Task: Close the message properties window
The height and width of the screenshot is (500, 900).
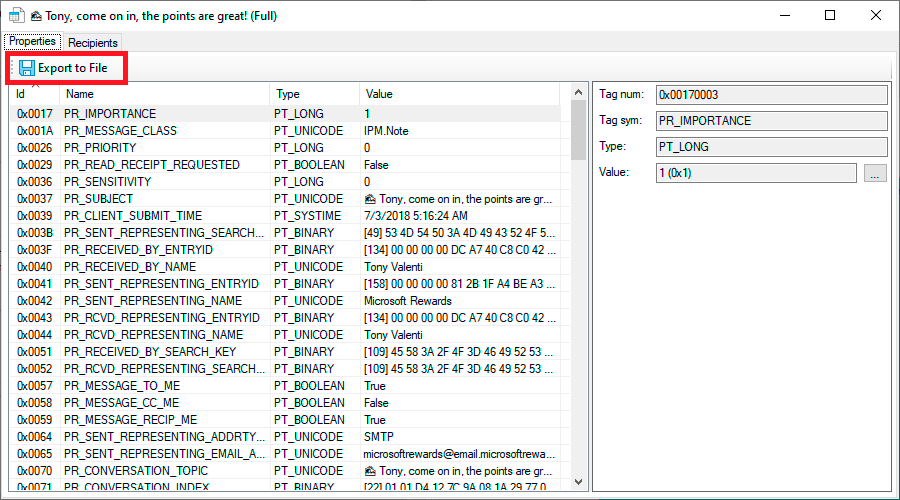Action: click(875, 15)
